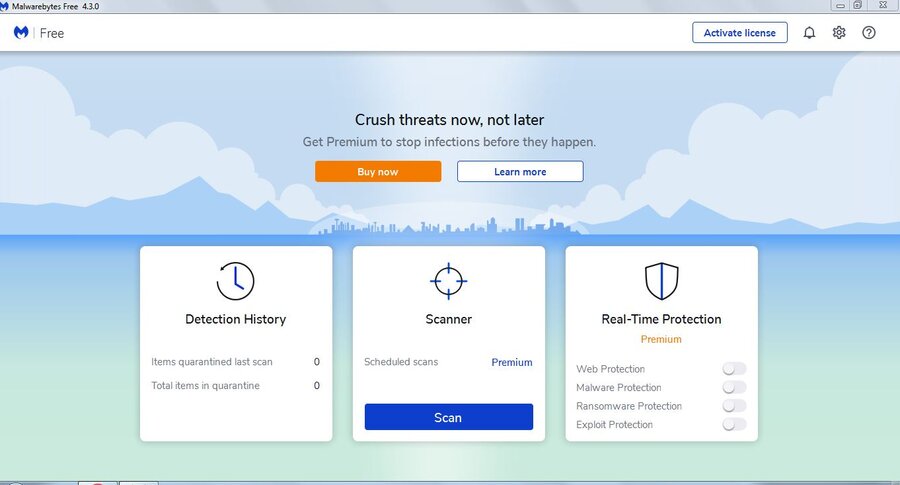
Task: Minimize the Malwarebytes window
Action: pos(840,6)
